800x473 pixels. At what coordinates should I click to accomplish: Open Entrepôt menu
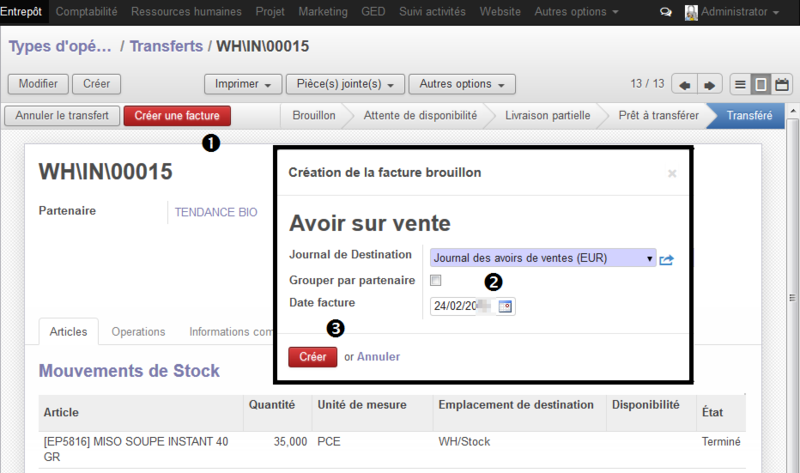click(x=21, y=11)
